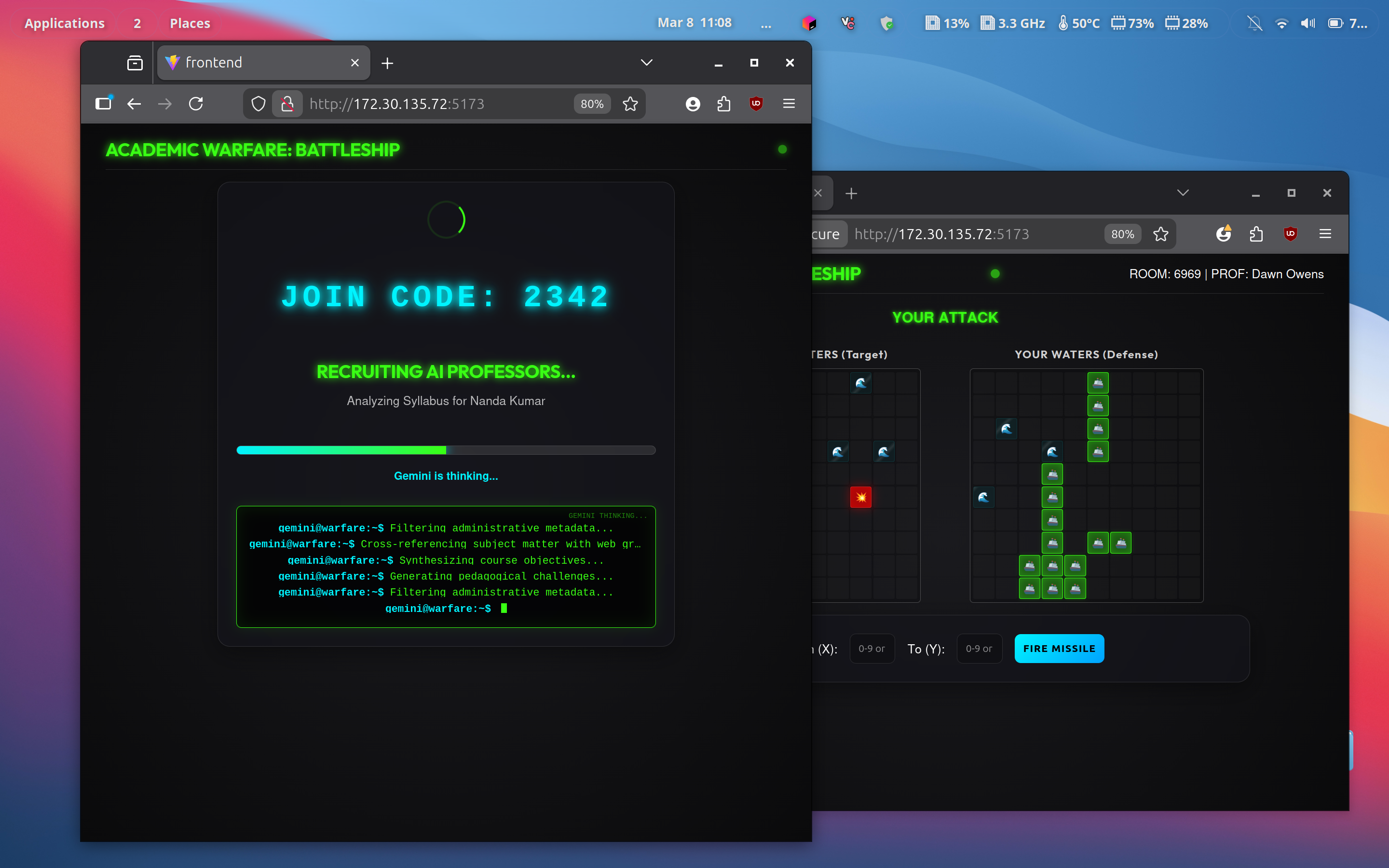The height and width of the screenshot is (868, 1389).
Task: Click the syllabus analysis progress bar
Action: click(446, 450)
